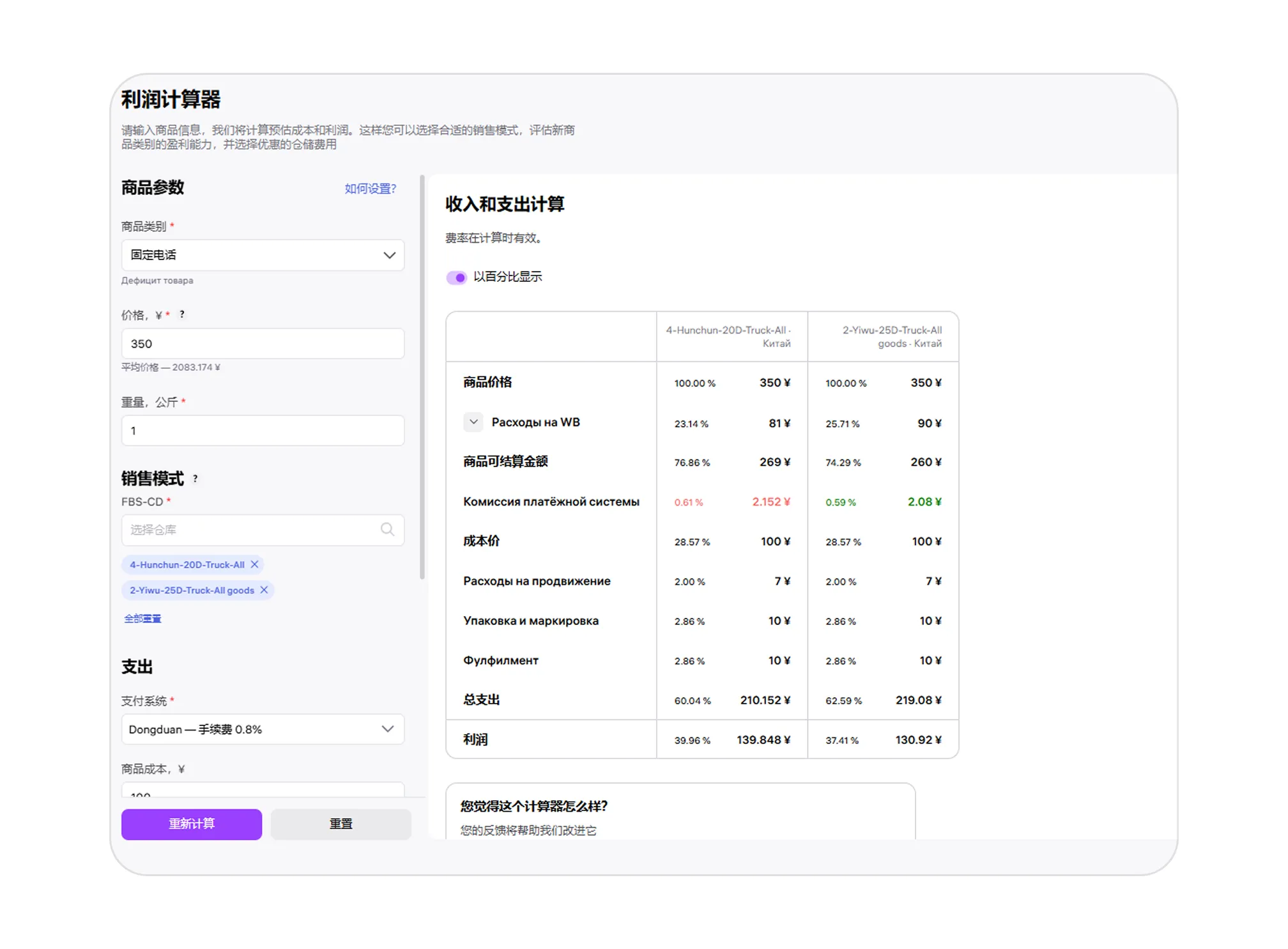Click the 总支出 row label
The image size is (1288, 949).
[x=482, y=700]
